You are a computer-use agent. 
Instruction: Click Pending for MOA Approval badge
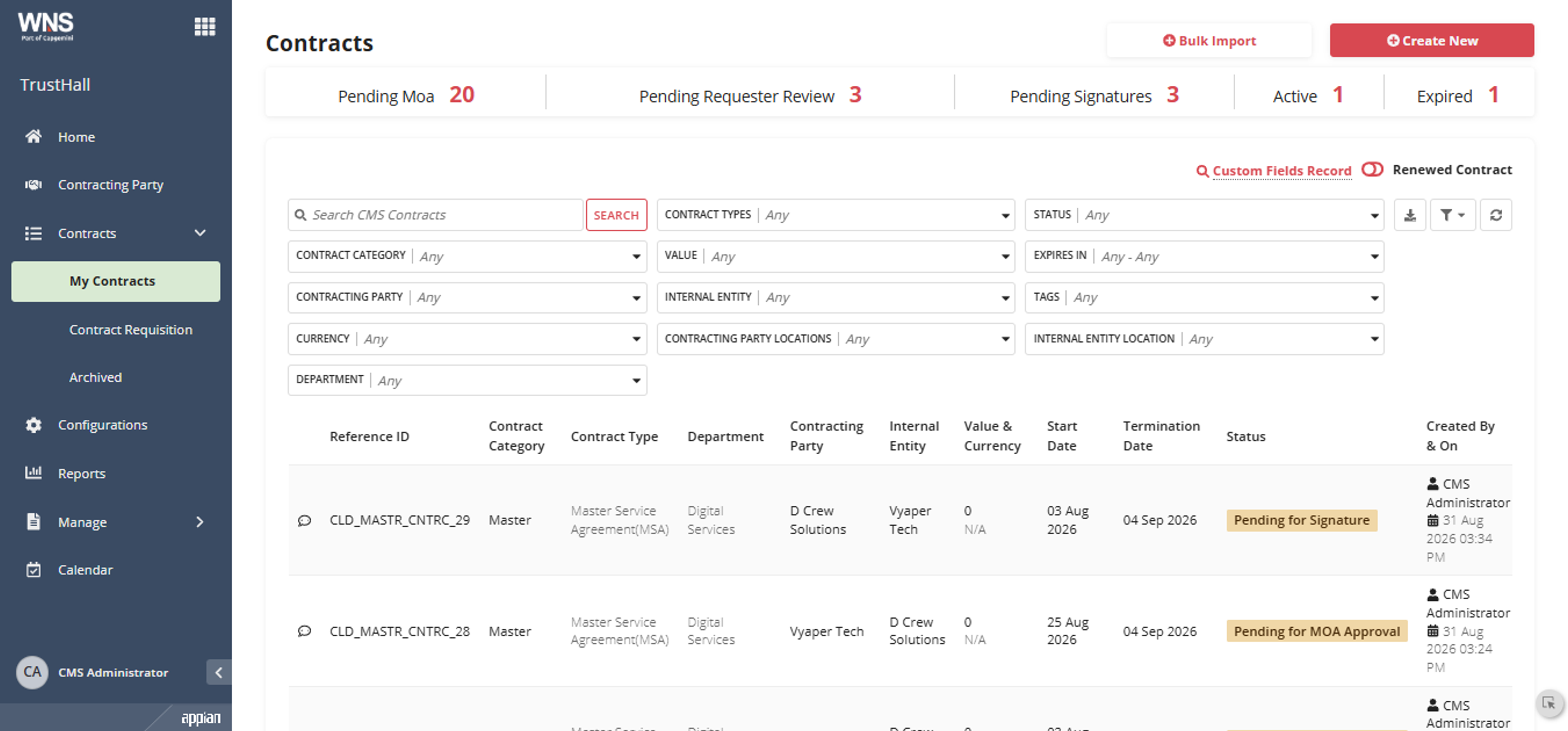click(1316, 631)
